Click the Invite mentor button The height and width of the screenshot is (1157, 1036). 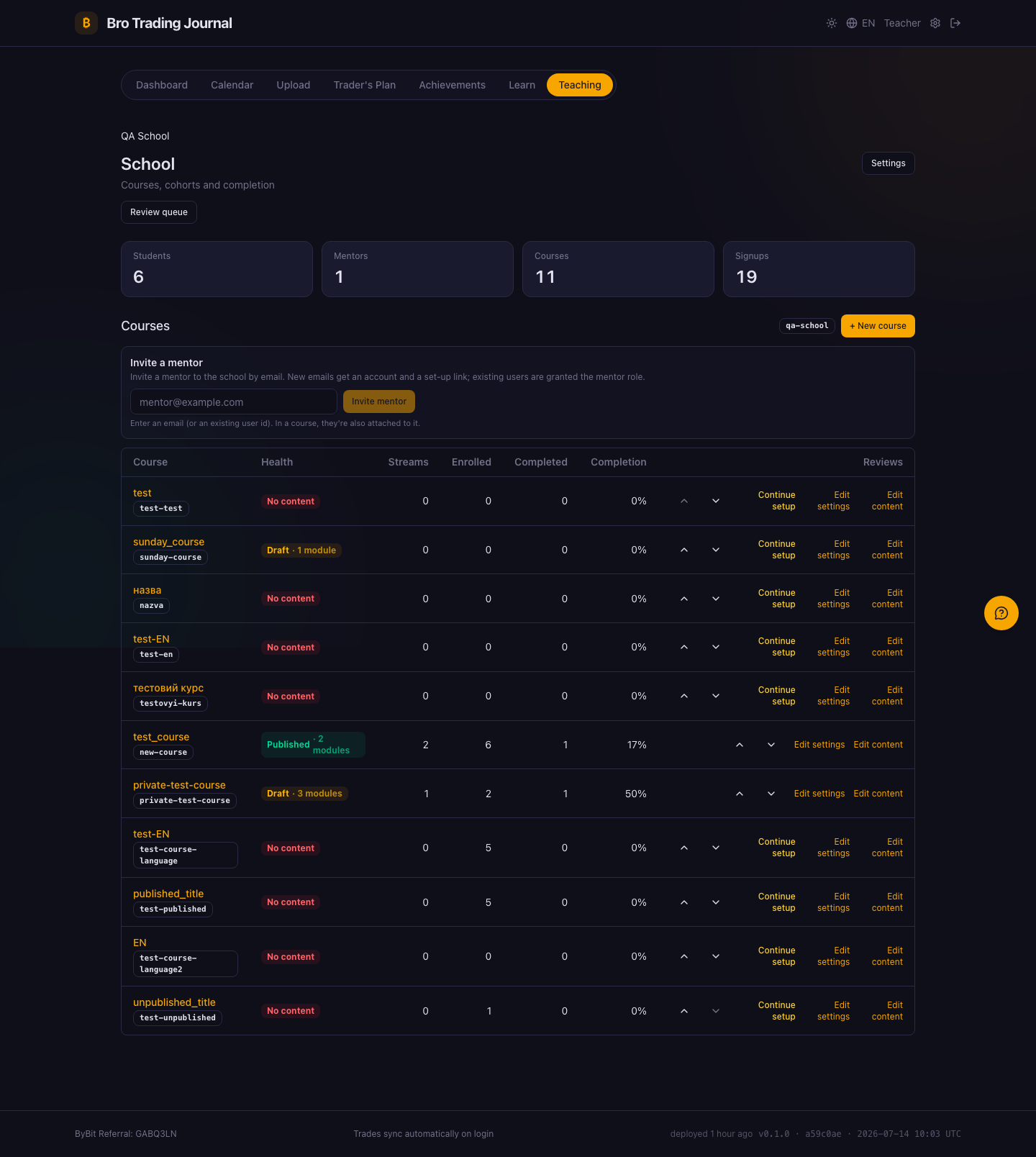pyautogui.click(x=379, y=401)
